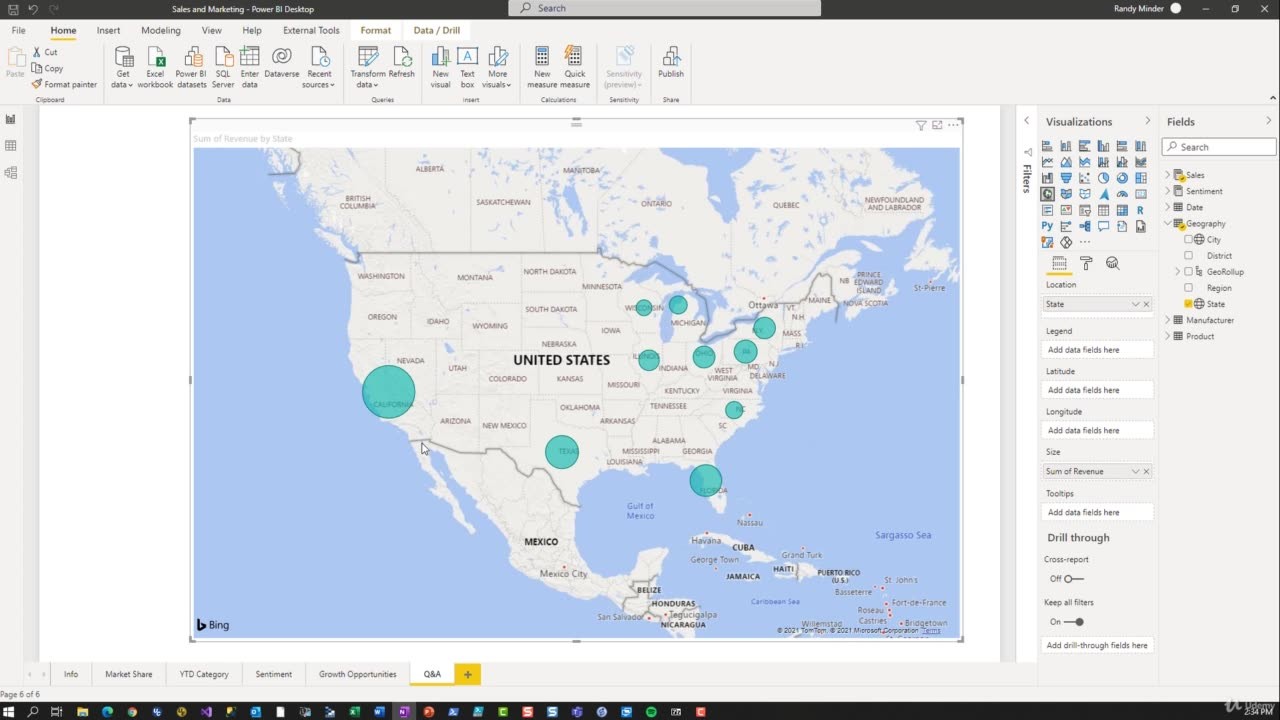Open the Insert ribbon tab
The width and height of the screenshot is (1280, 720).
point(108,30)
